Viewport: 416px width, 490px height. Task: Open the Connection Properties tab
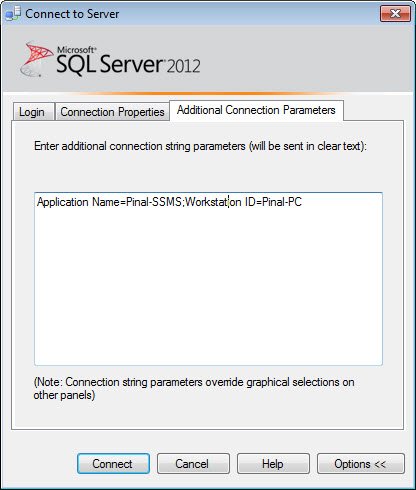click(x=112, y=112)
